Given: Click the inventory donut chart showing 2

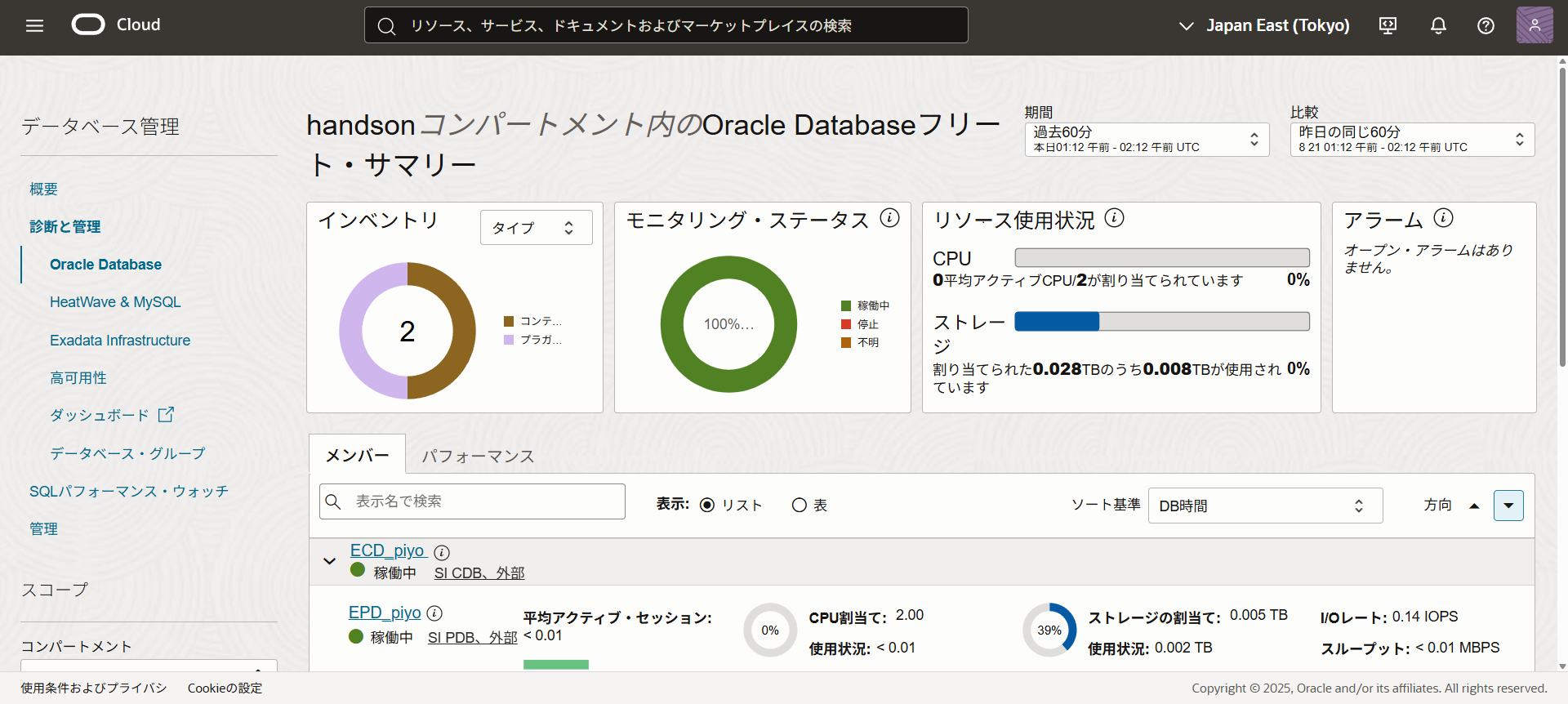Looking at the screenshot, I should (408, 331).
